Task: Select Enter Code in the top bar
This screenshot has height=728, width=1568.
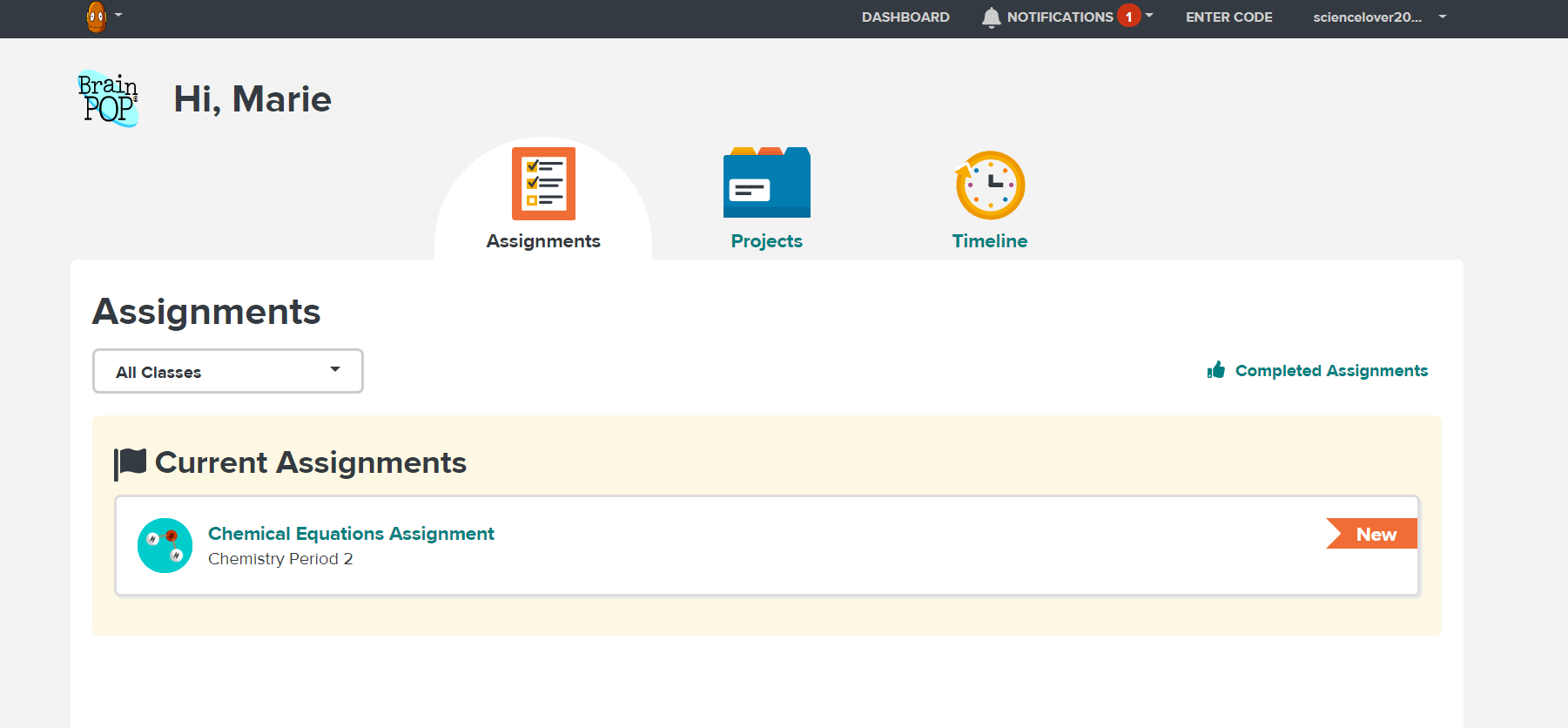Action: coord(1228,17)
